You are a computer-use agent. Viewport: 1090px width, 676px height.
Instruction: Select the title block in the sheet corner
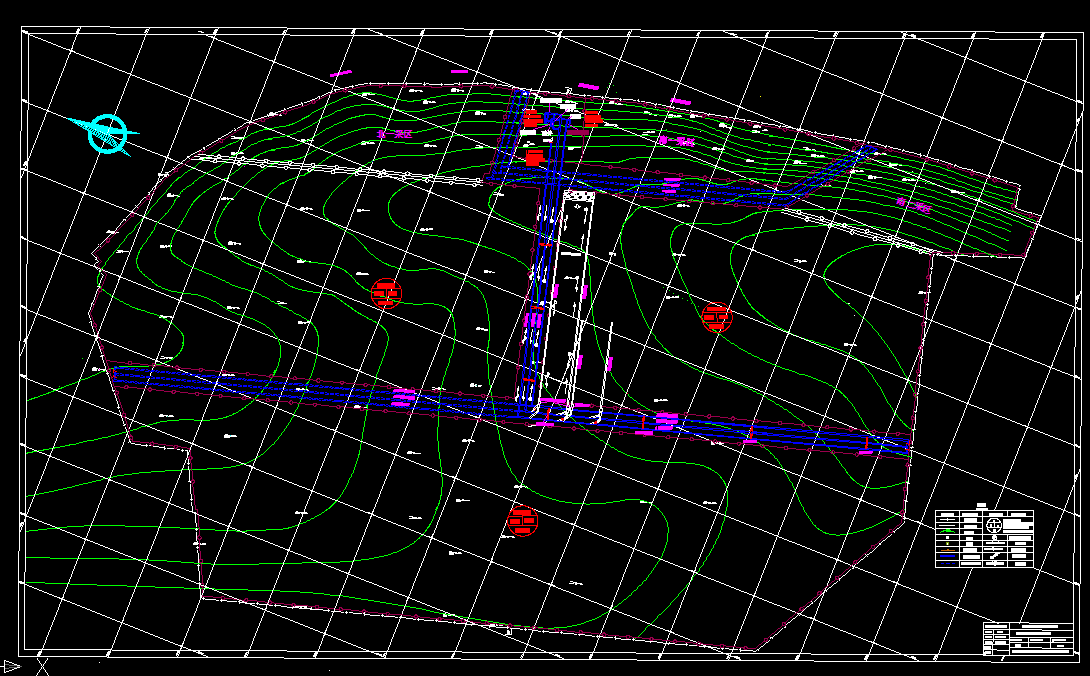(x=1029, y=638)
